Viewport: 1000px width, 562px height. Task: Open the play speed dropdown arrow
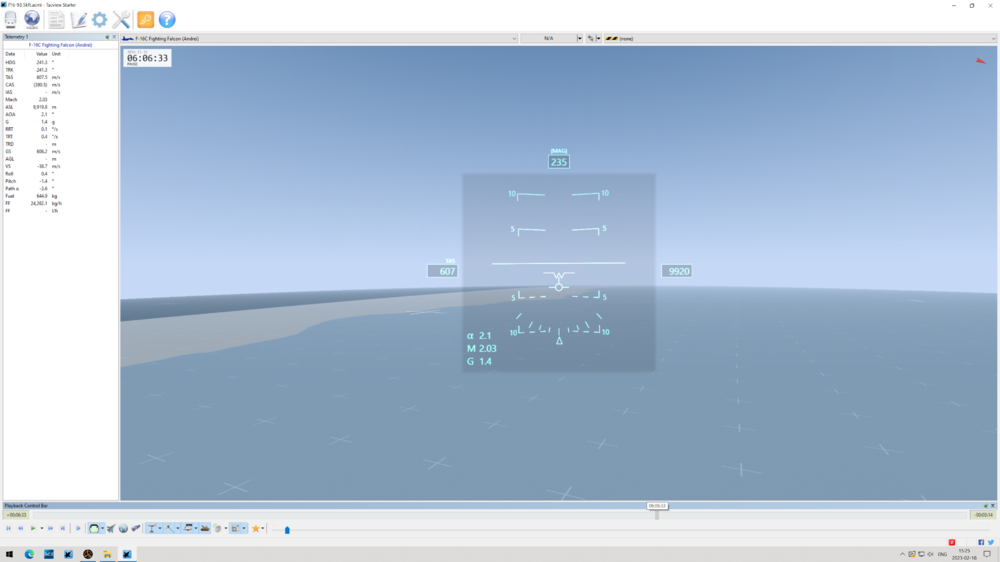(42, 528)
